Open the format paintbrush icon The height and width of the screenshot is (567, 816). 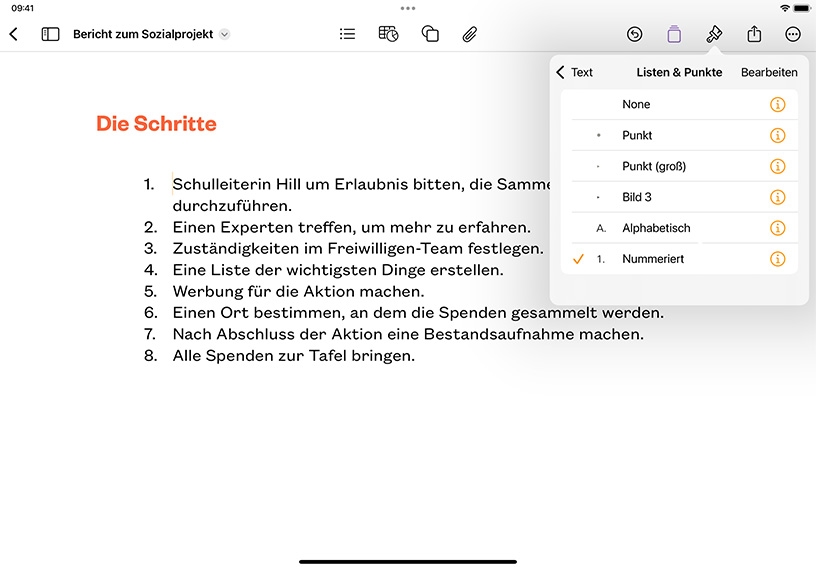(x=714, y=34)
